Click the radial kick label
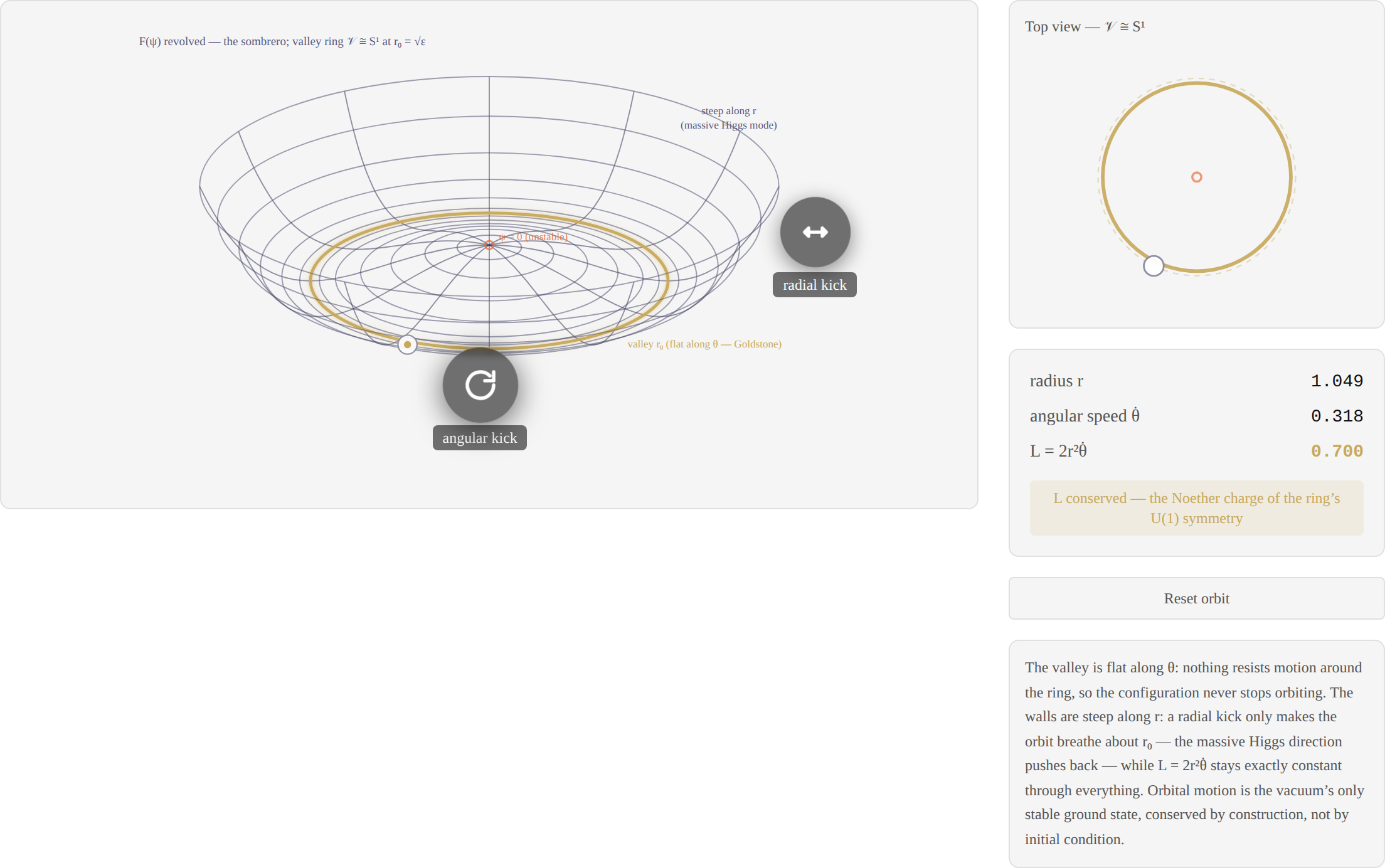 pyautogui.click(x=814, y=285)
